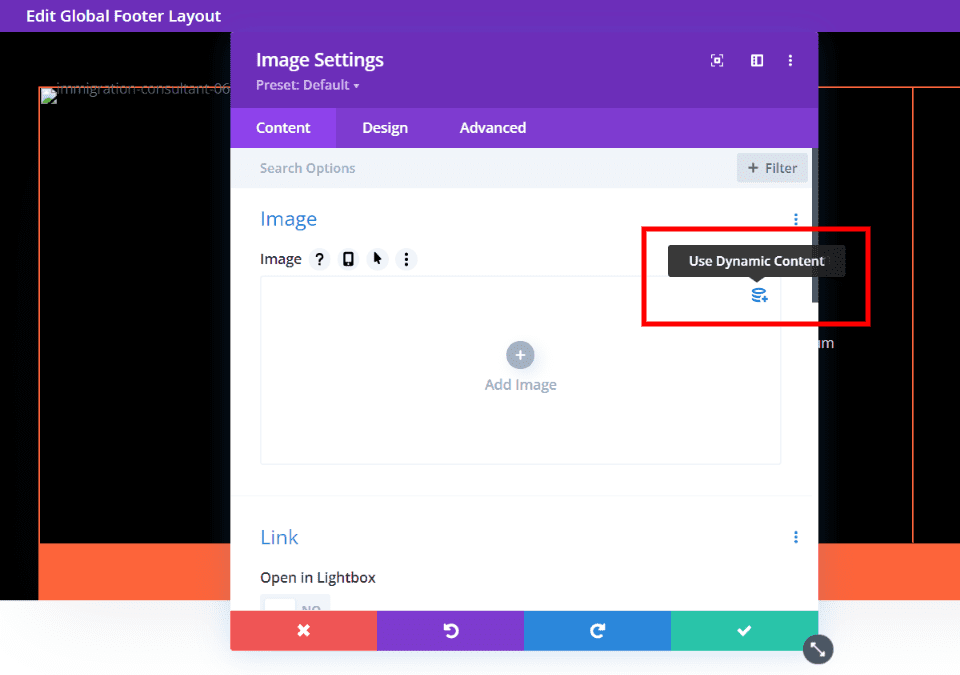Switch the modal to split view layout

[x=756, y=60]
